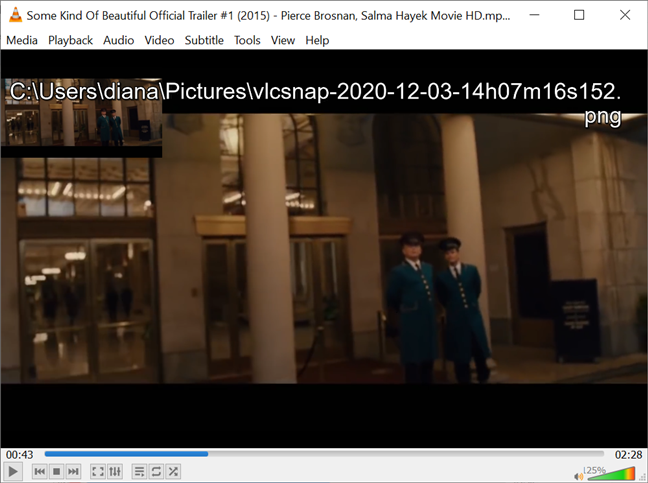Toggle loop repeat mode

click(x=156, y=471)
